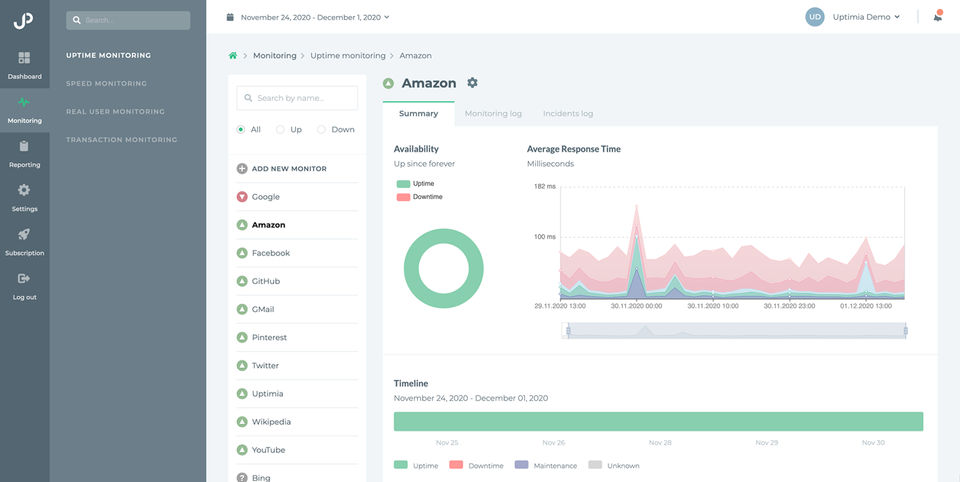960x482 pixels.
Task: Open Transaction Monitoring submenu item
Action: point(122,140)
